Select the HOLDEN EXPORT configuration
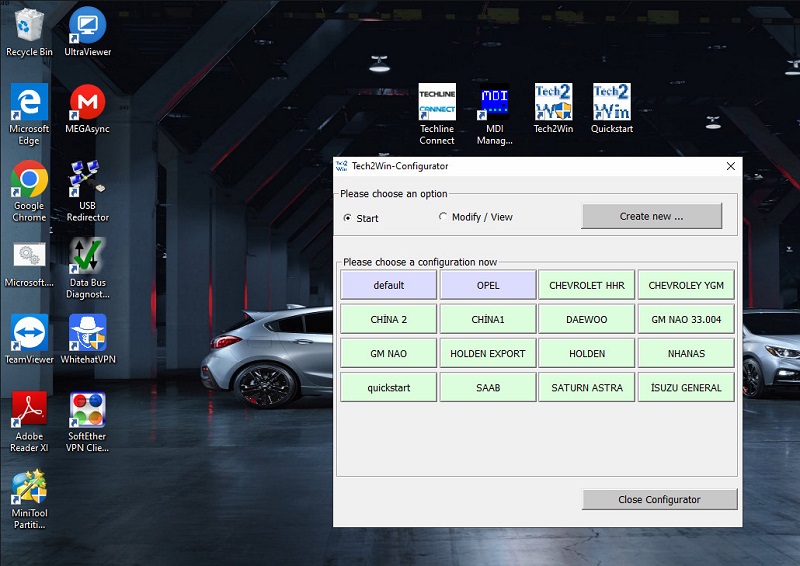The width and height of the screenshot is (800, 566). click(488, 353)
